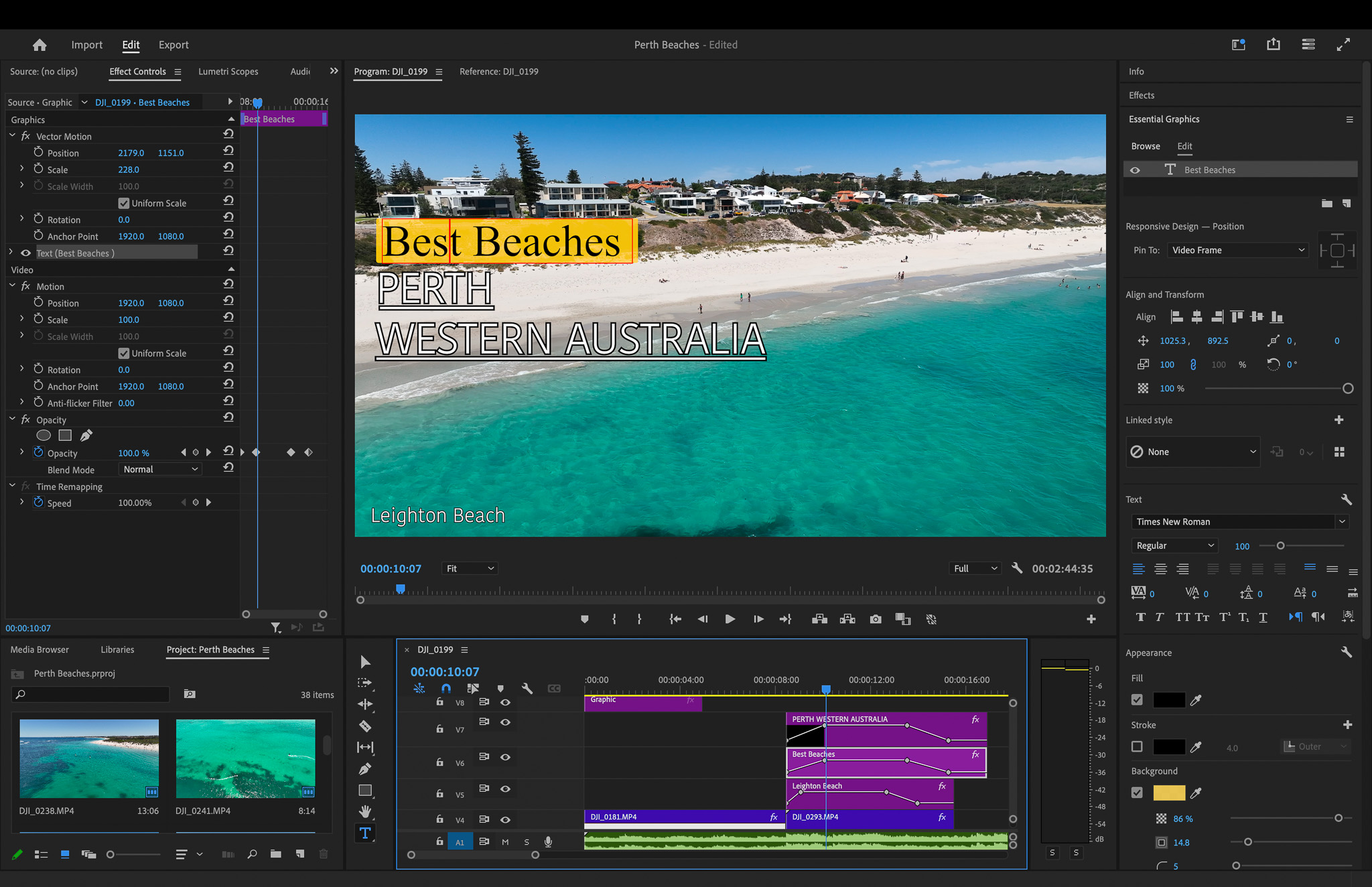Switch to the Import tab
The height and width of the screenshot is (887, 1372).
point(87,45)
